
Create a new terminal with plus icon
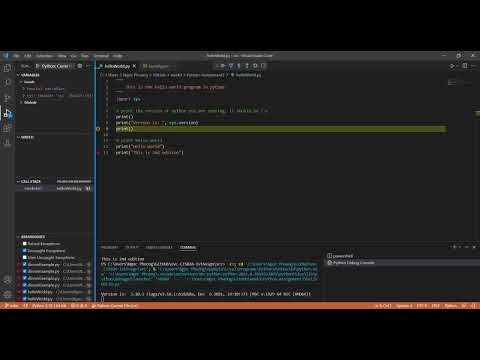click(454, 247)
